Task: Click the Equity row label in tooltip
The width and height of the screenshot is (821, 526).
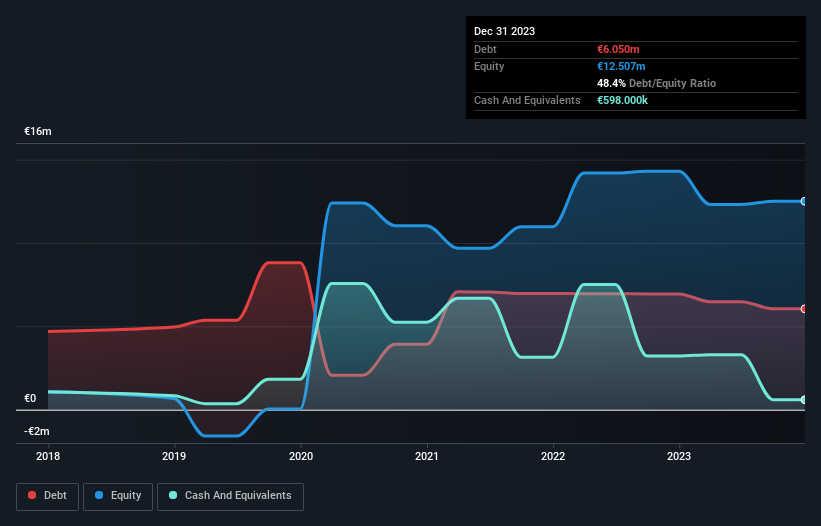Action: point(489,66)
